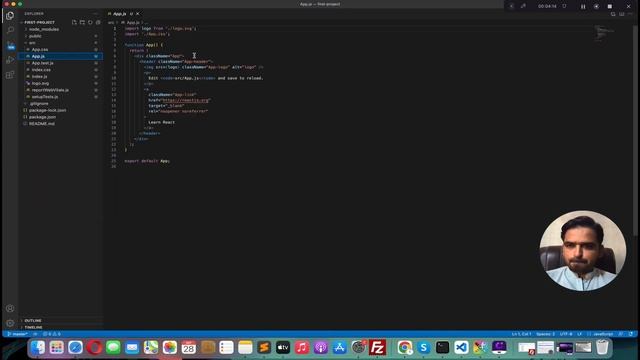Open Trash in the Dock
The width and height of the screenshot is (640, 360).
pos(602,347)
